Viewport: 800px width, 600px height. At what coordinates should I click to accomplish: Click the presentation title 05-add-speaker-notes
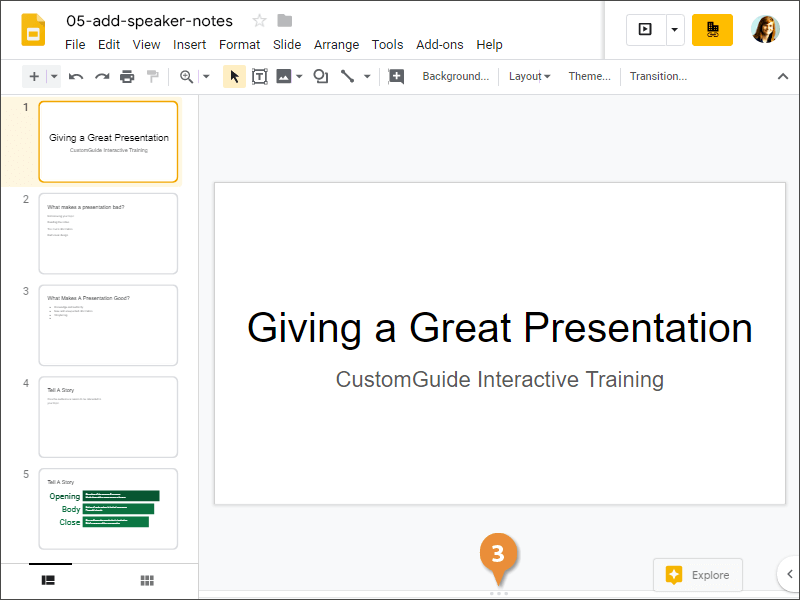(149, 21)
